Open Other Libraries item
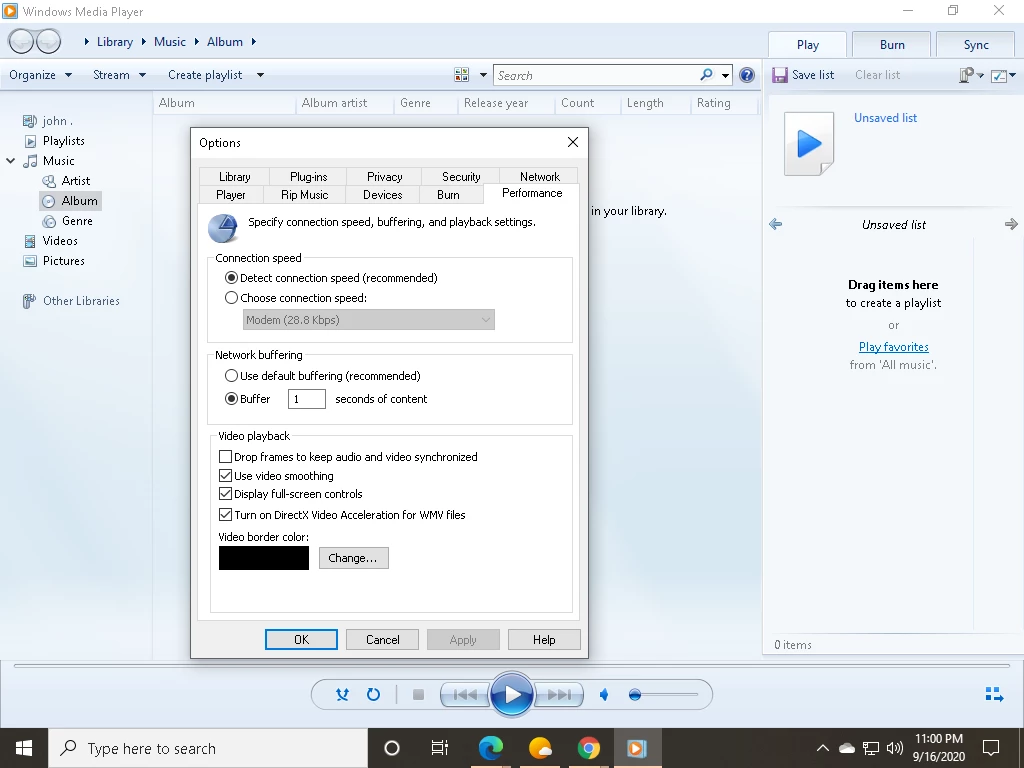Screen dimensions: 1024x768 click(x=81, y=301)
